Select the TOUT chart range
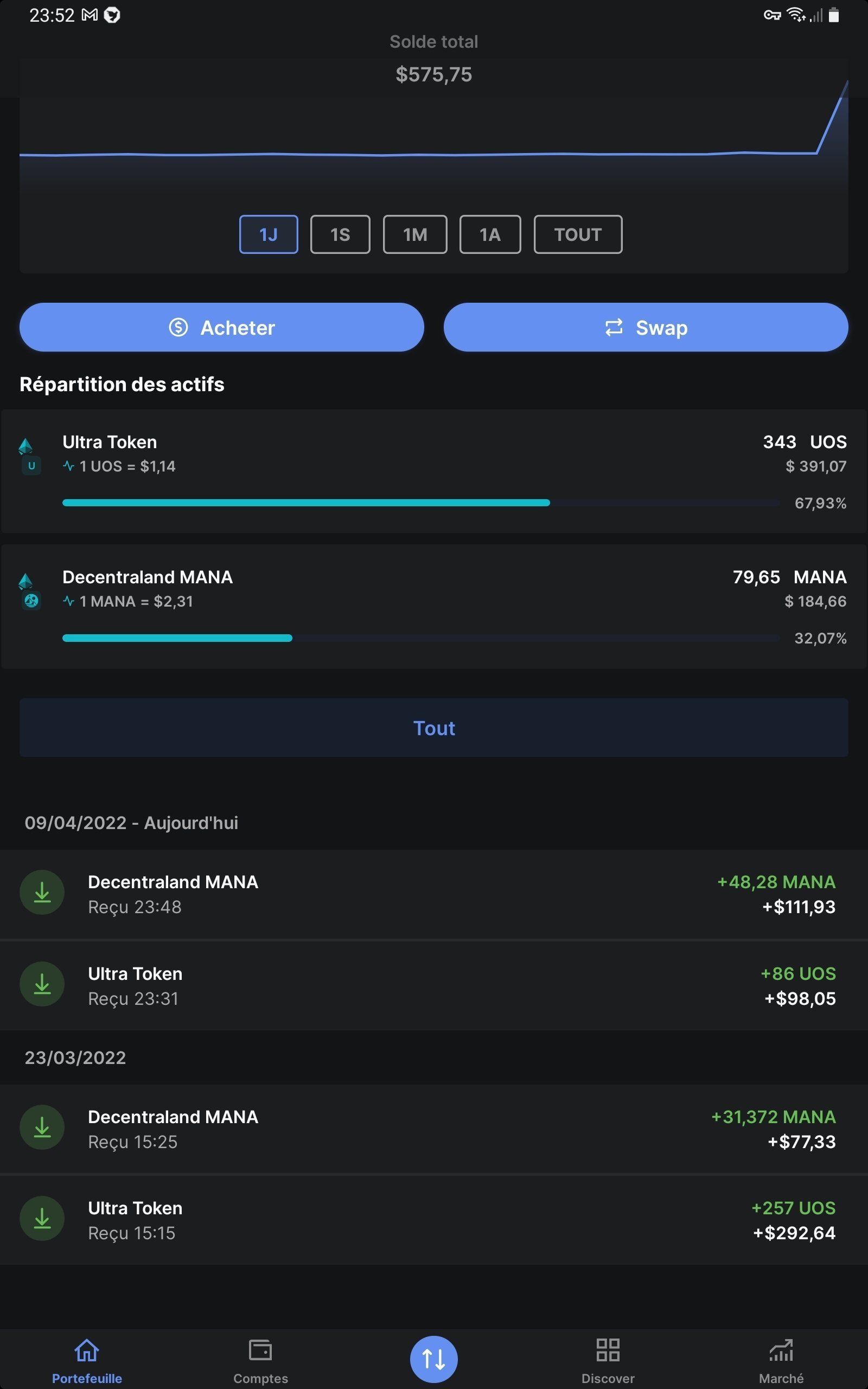This screenshot has width=868, height=1389. (578, 234)
